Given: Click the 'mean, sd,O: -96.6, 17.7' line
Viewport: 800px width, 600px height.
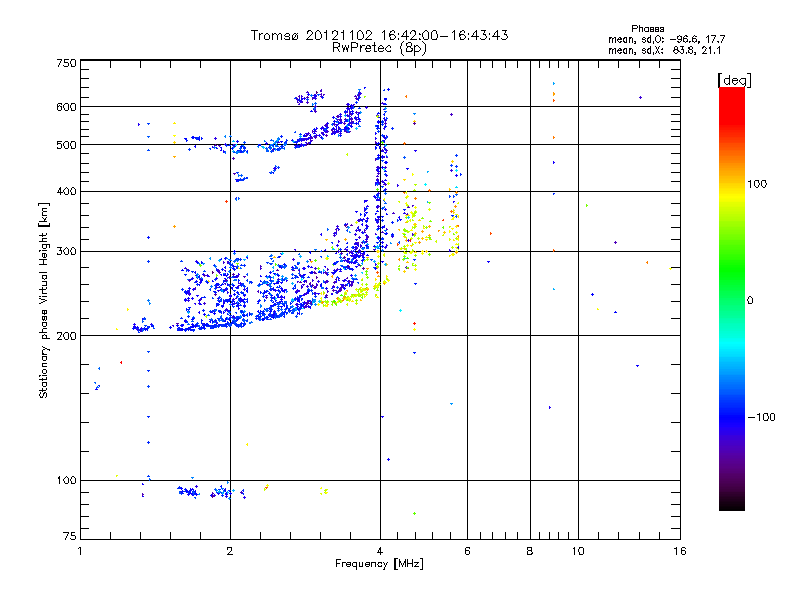Looking at the screenshot, I should (666, 40).
